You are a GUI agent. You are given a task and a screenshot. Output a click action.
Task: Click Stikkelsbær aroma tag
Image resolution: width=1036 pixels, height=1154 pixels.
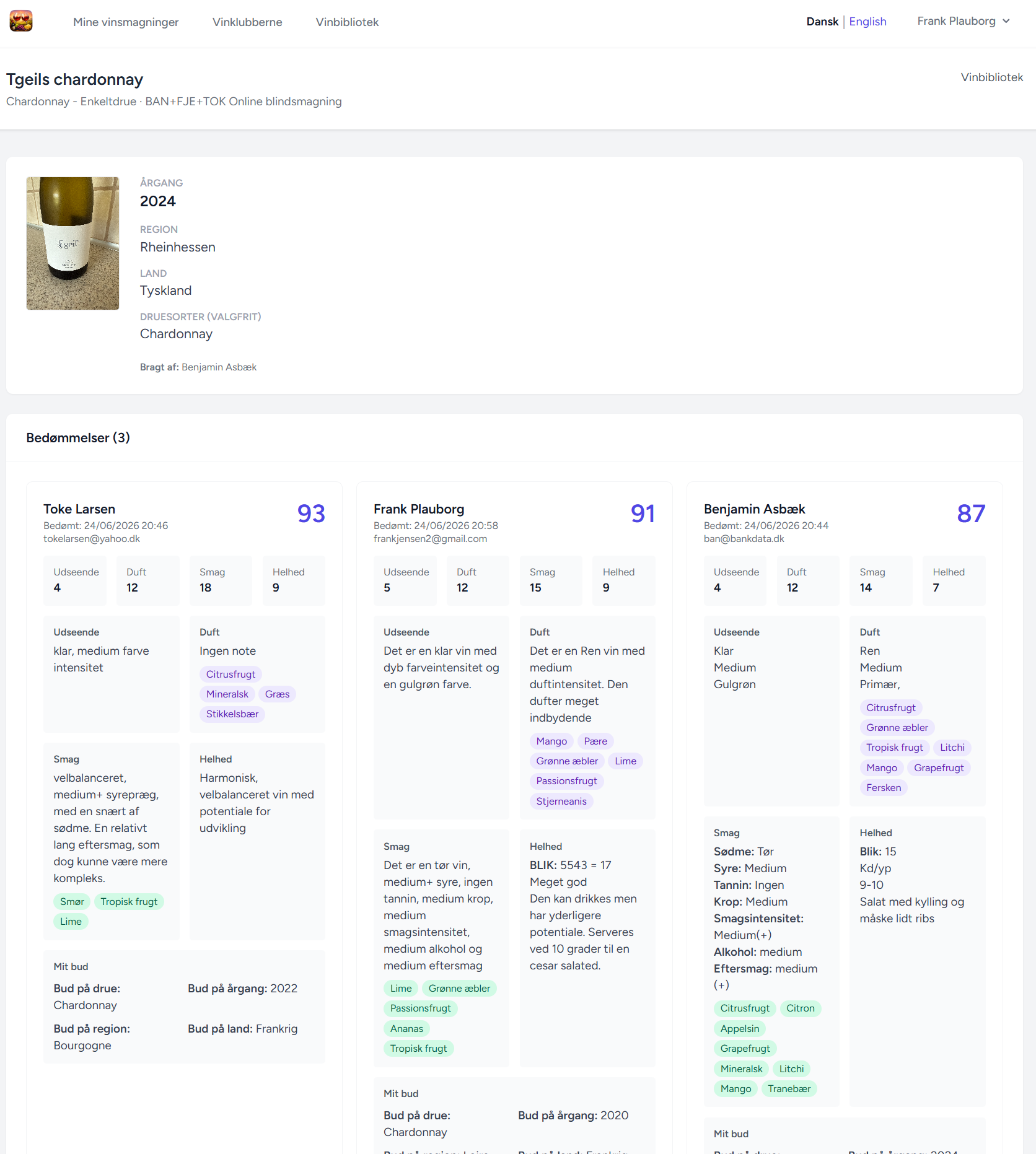pos(232,714)
